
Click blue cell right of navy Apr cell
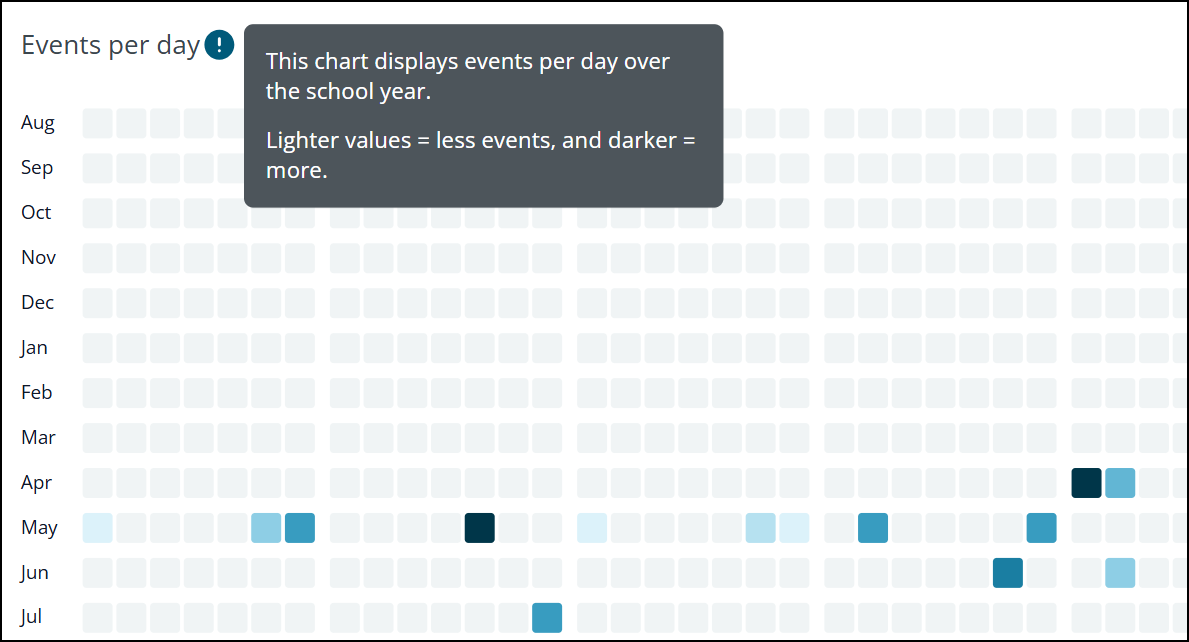click(1120, 483)
